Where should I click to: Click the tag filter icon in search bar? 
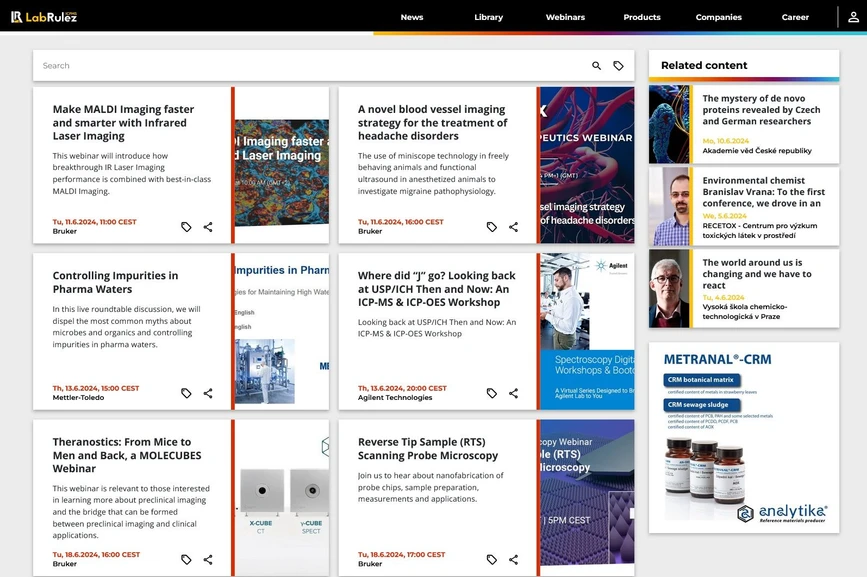[x=618, y=66]
